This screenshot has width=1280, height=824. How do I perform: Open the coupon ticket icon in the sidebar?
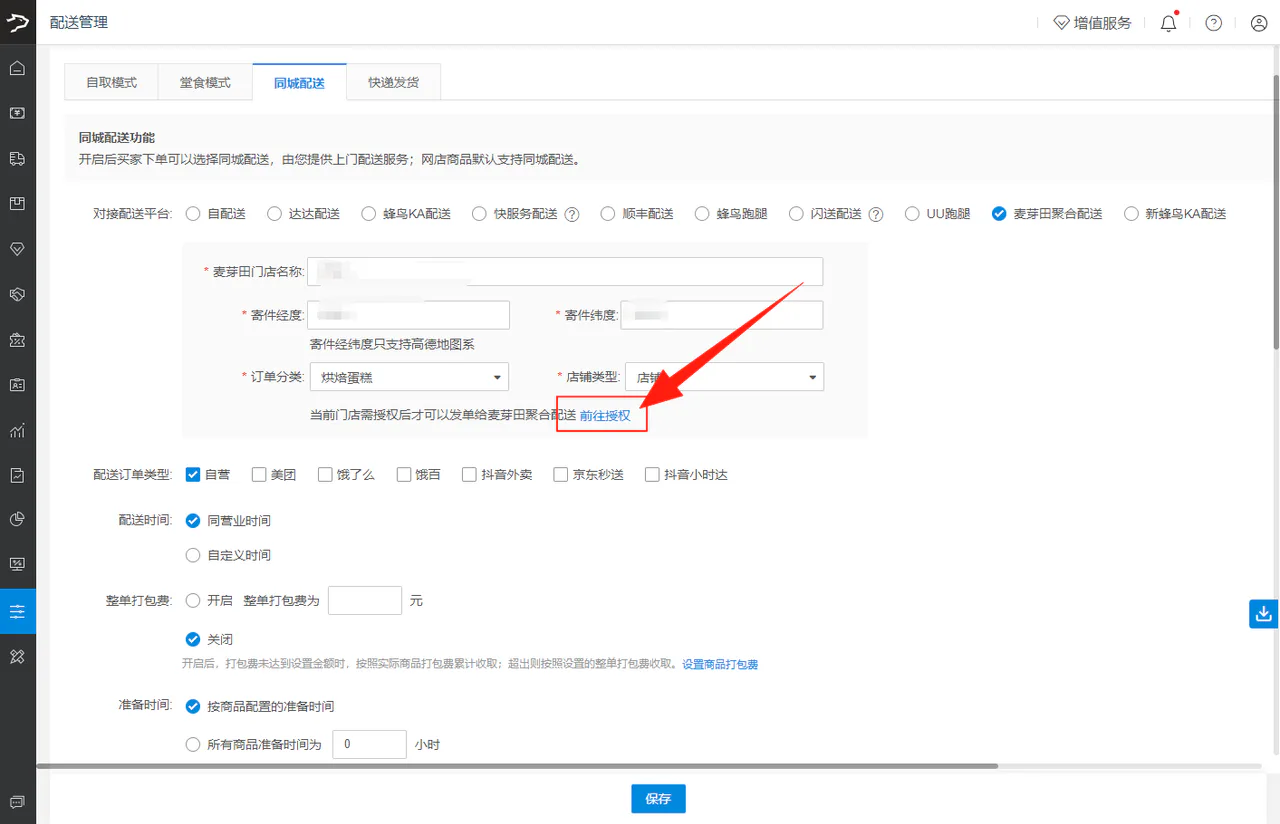click(x=17, y=340)
